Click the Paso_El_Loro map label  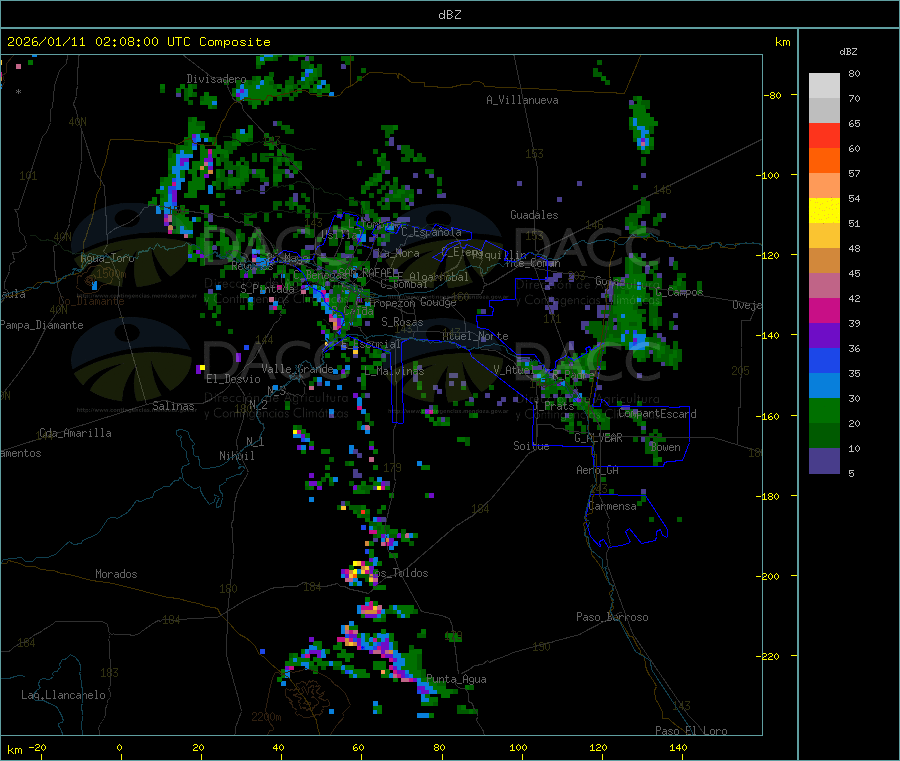point(691,731)
